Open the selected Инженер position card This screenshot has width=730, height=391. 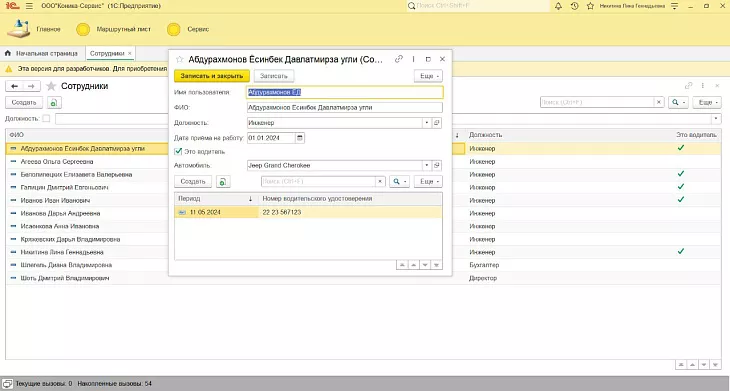coord(437,123)
